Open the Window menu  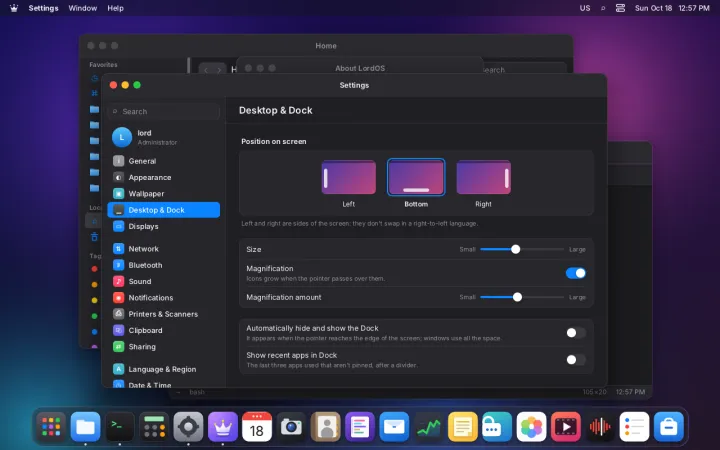point(83,8)
